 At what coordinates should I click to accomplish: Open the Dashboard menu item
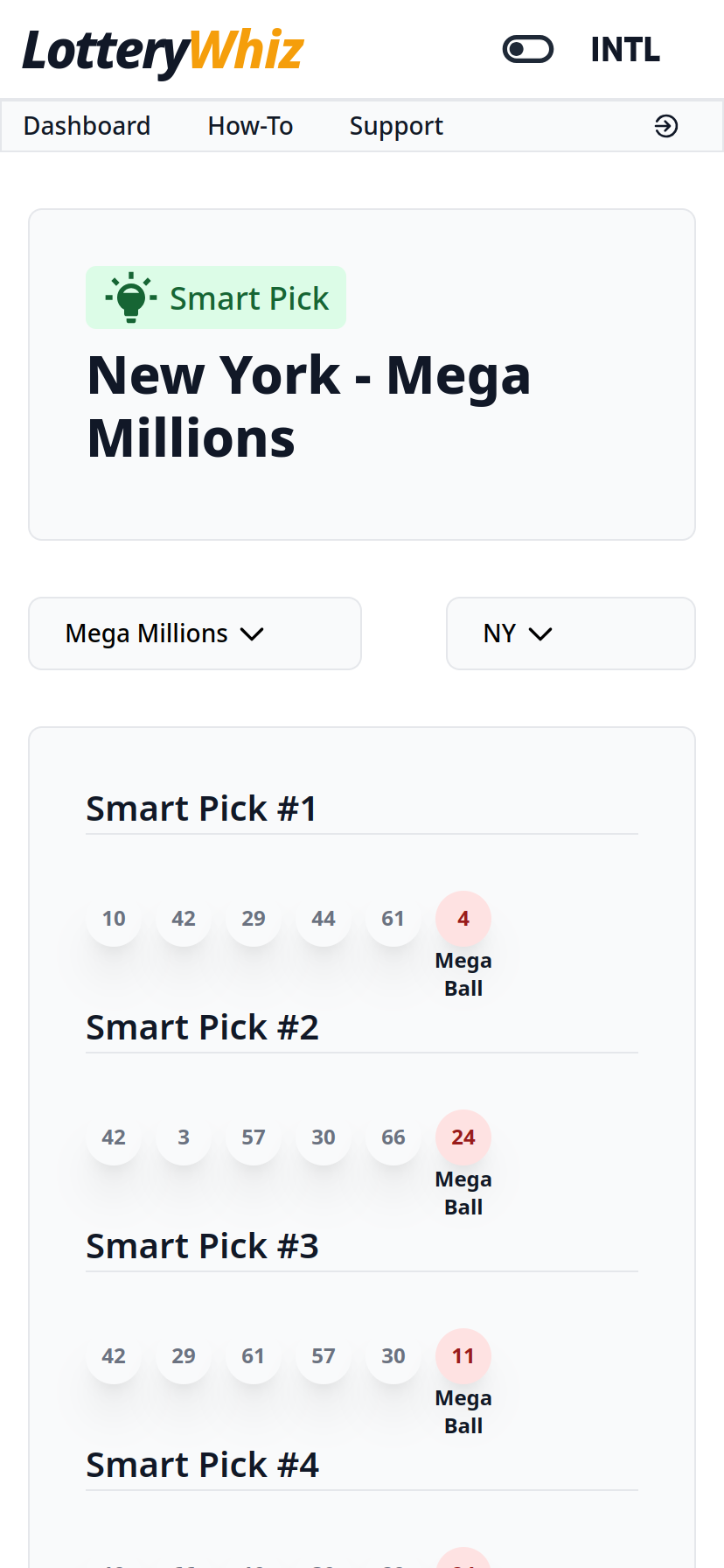tap(87, 126)
